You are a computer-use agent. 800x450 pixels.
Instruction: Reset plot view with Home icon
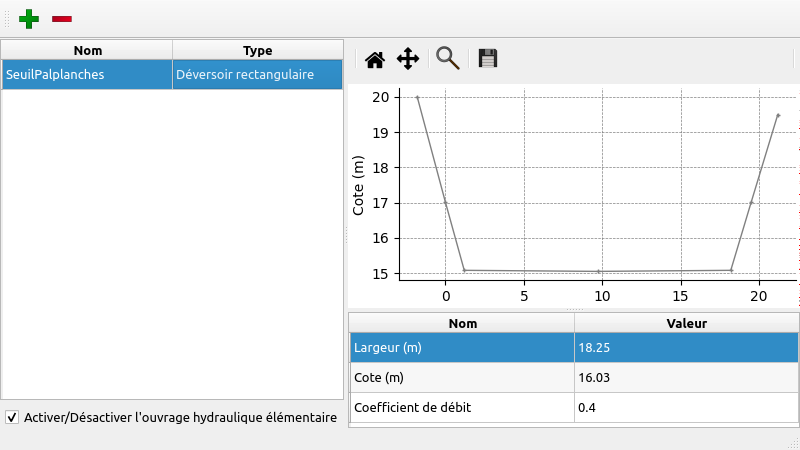click(x=375, y=59)
